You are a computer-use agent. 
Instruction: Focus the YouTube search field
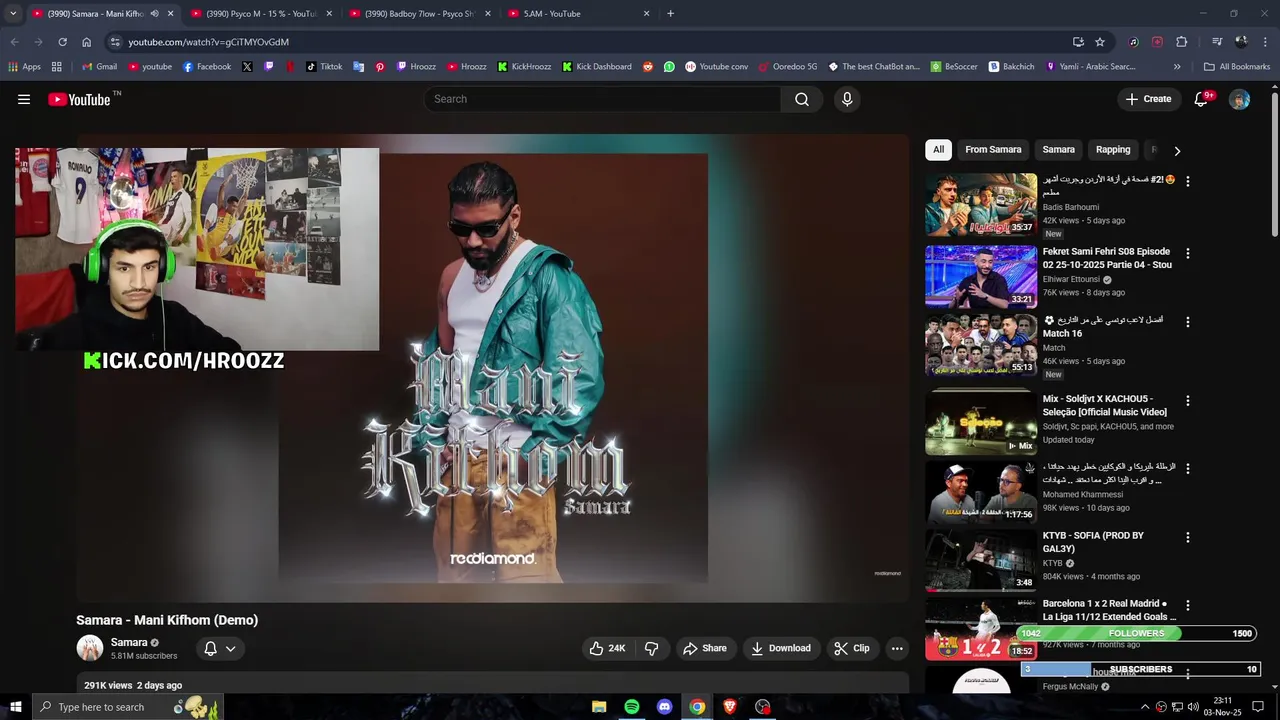pos(602,99)
